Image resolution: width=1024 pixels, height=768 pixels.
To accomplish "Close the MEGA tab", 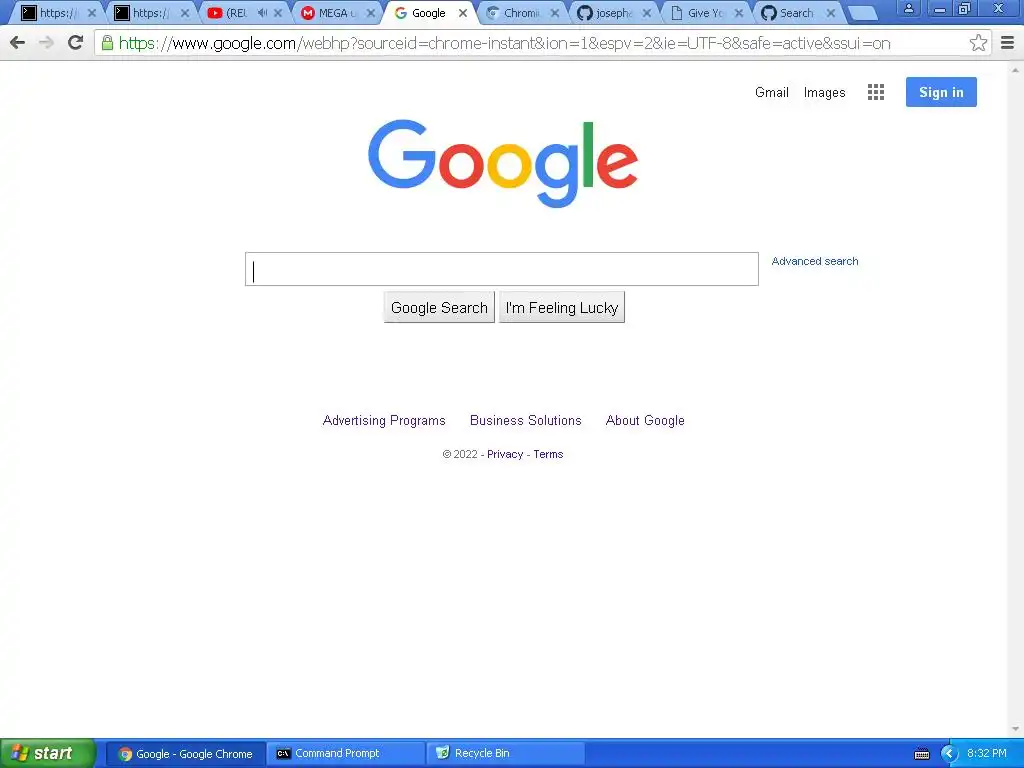I will point(370,13).
